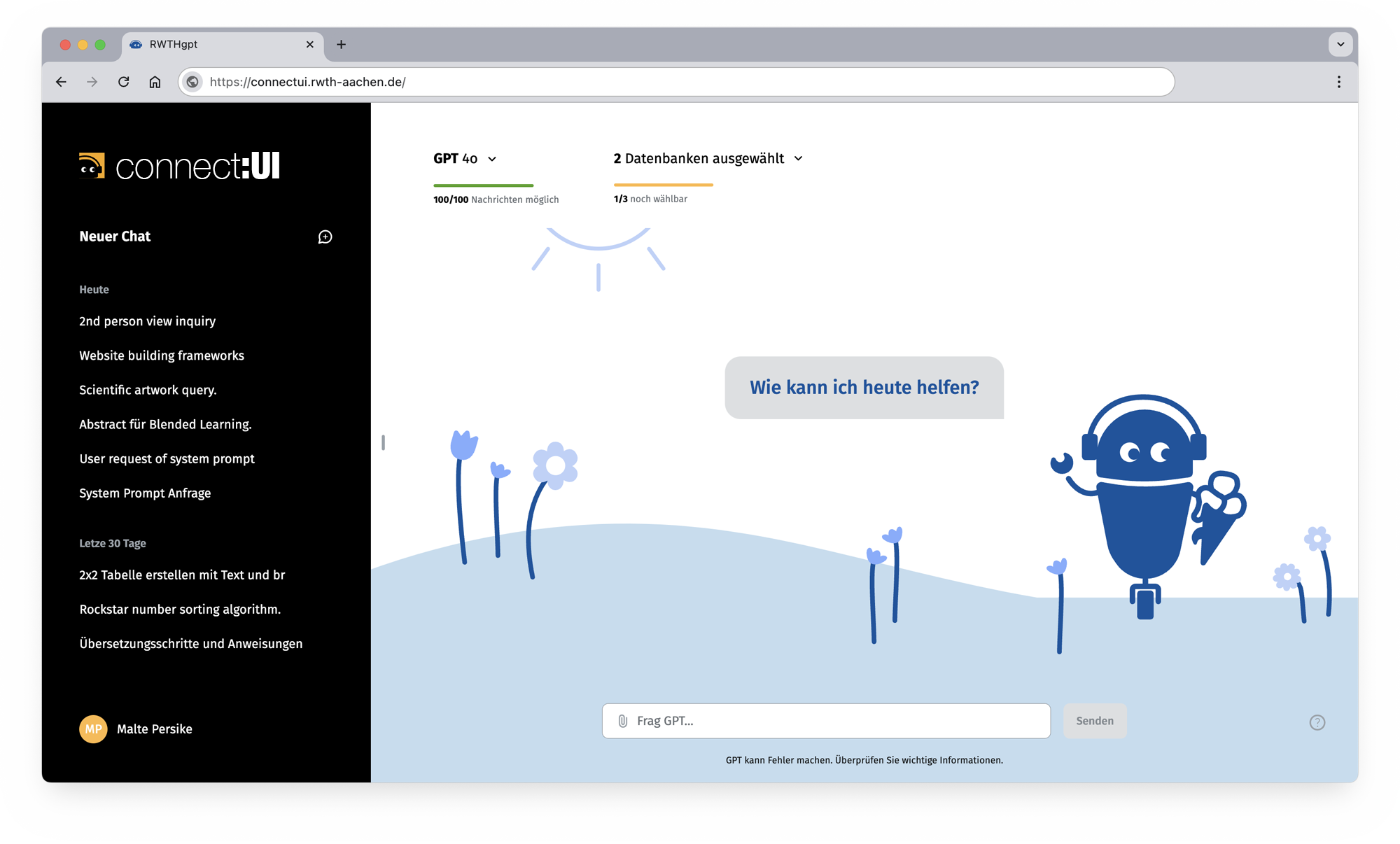Open the chat 'Scientific artwork query.'
Viewport: 1400px width, 844px height.
coord(148,390)
